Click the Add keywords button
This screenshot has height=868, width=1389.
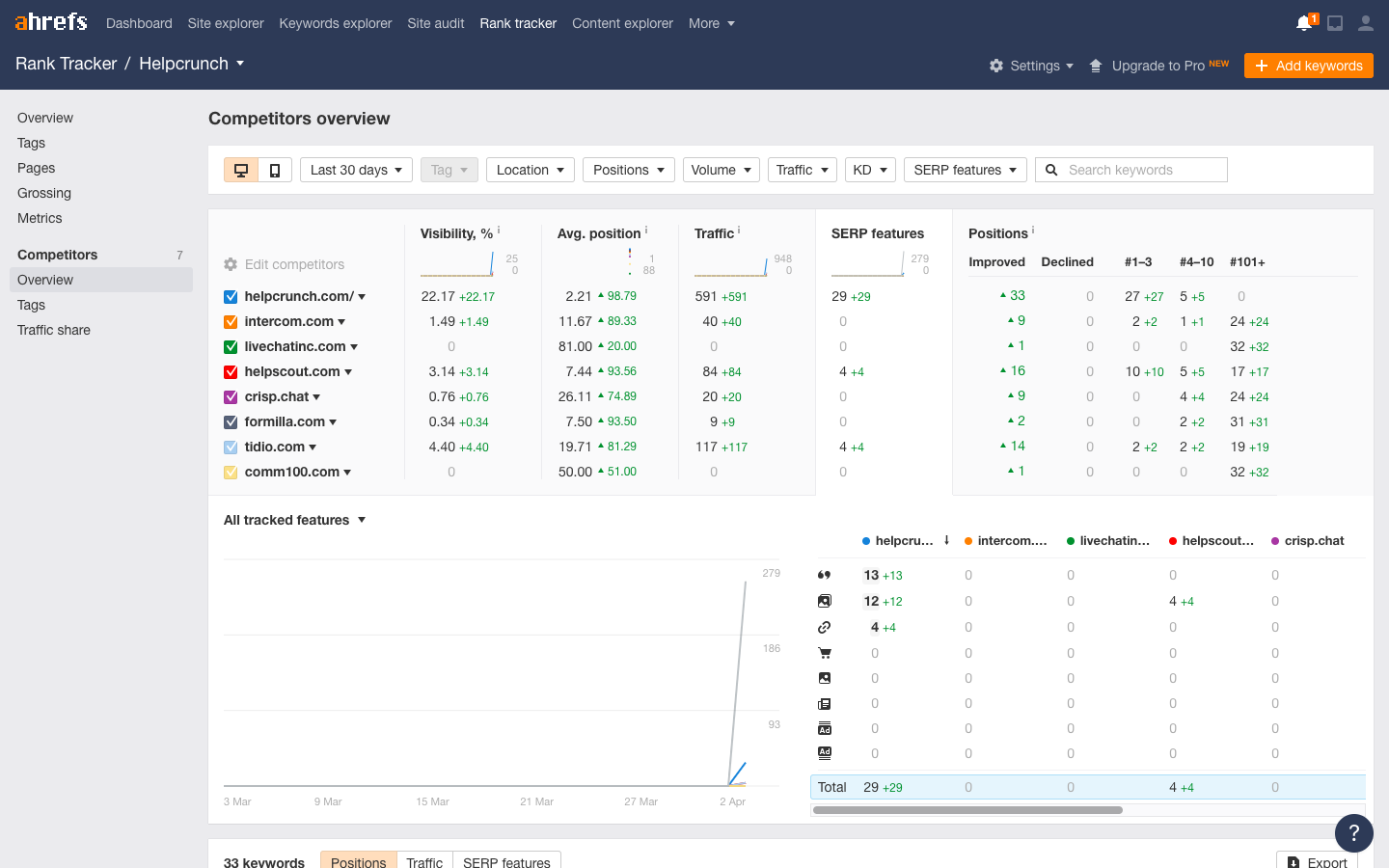[1309, 66]
